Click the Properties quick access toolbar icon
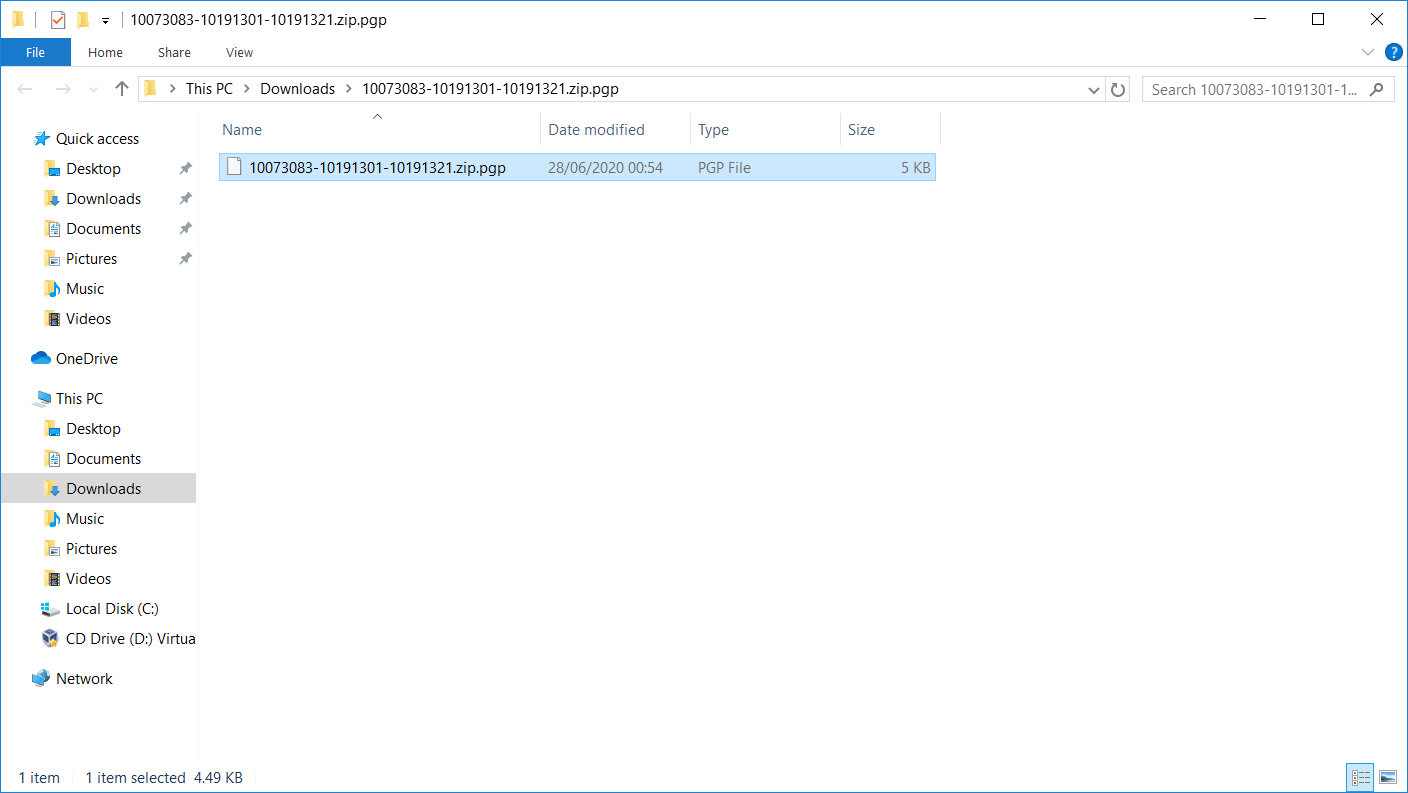 pos(58,20)
